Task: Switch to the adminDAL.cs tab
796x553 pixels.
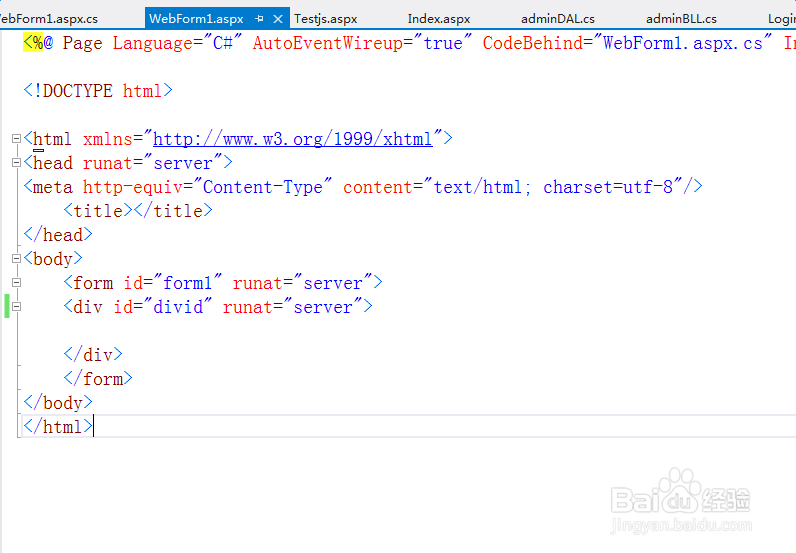Action: pos(557,19)
